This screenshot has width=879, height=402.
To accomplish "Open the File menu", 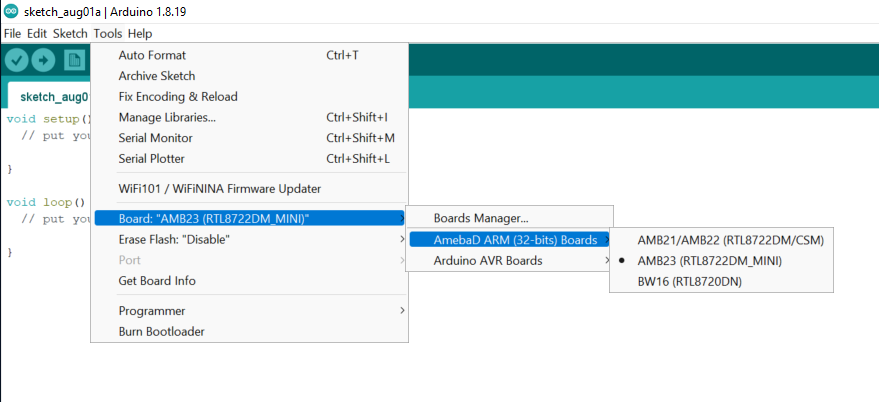I will [x=12, y=34].
